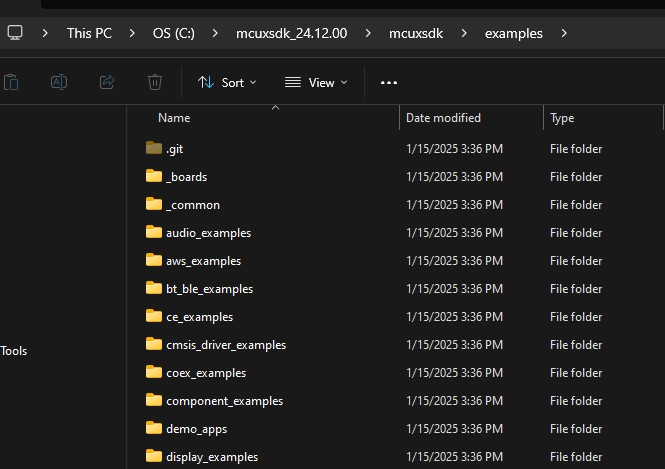Image resolution: width=665 pixels, height=469 pixels.
Task: Select the ce_examples folder name
Action: click(x=199, y=317)
